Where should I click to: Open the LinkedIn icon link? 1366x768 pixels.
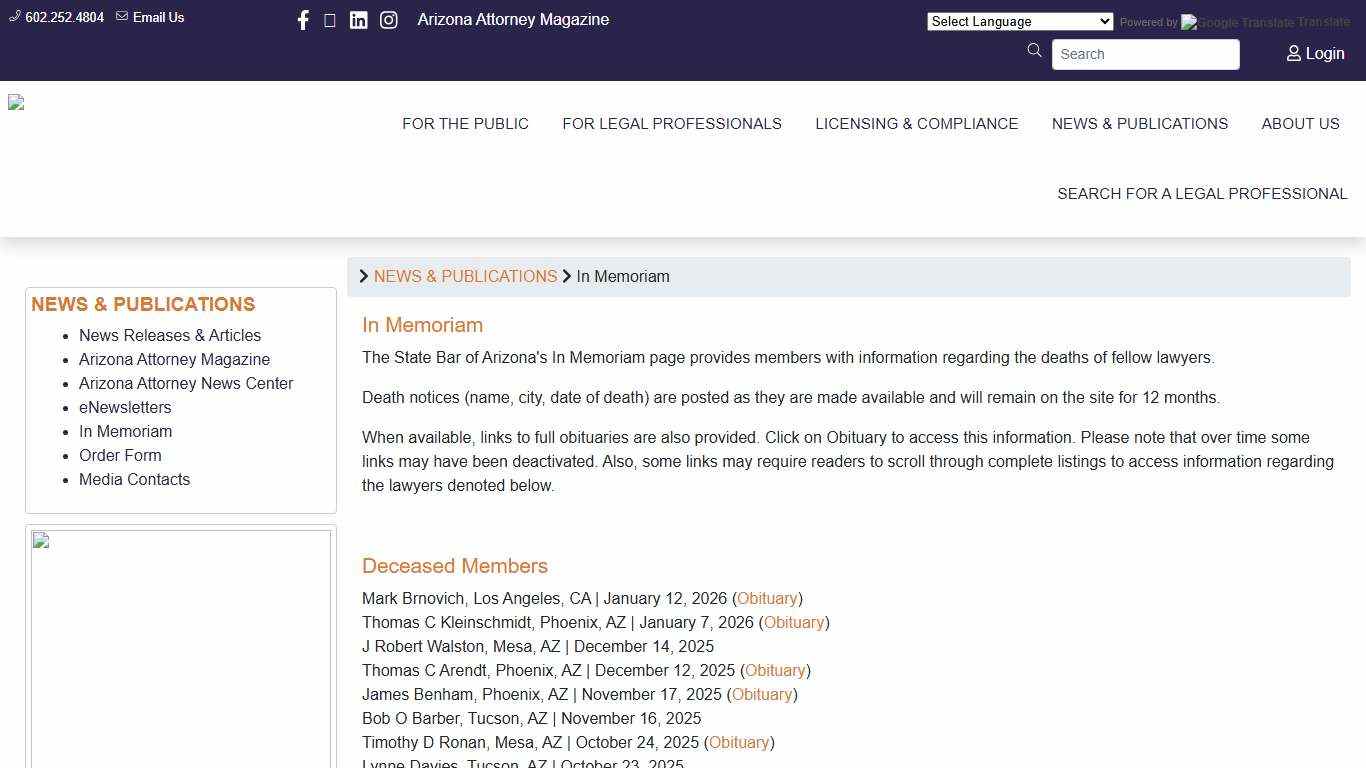click(x=358, y=20)
